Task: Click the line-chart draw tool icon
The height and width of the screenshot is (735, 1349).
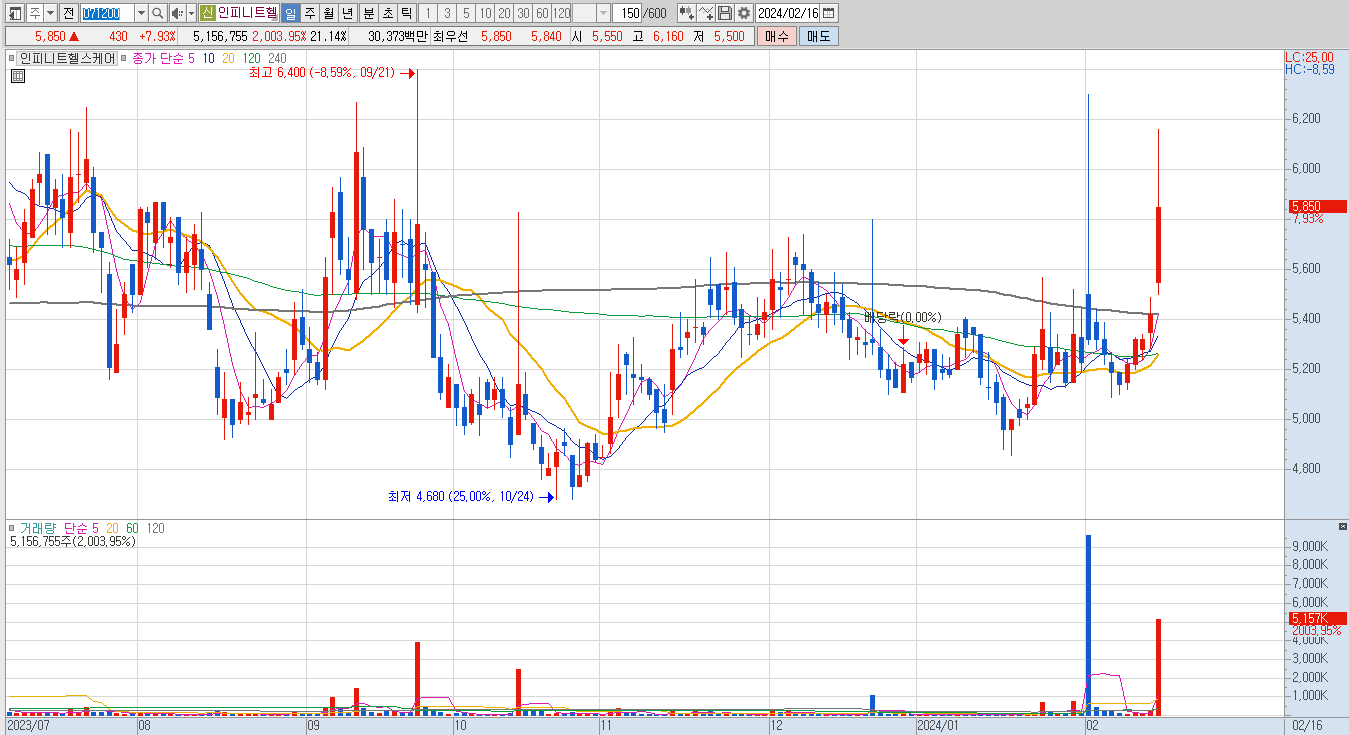Action: point(707,13)
